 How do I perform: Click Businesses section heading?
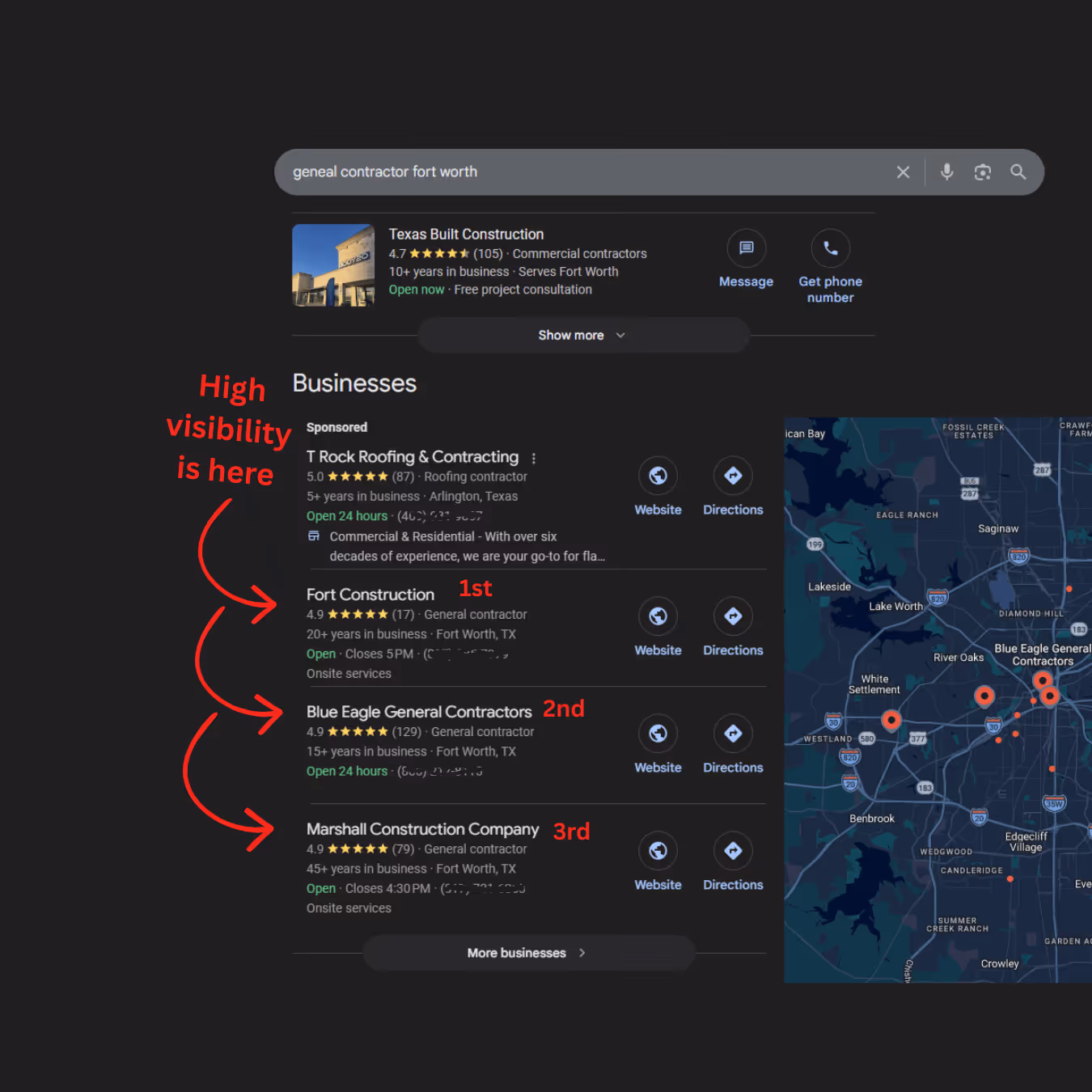354,383
